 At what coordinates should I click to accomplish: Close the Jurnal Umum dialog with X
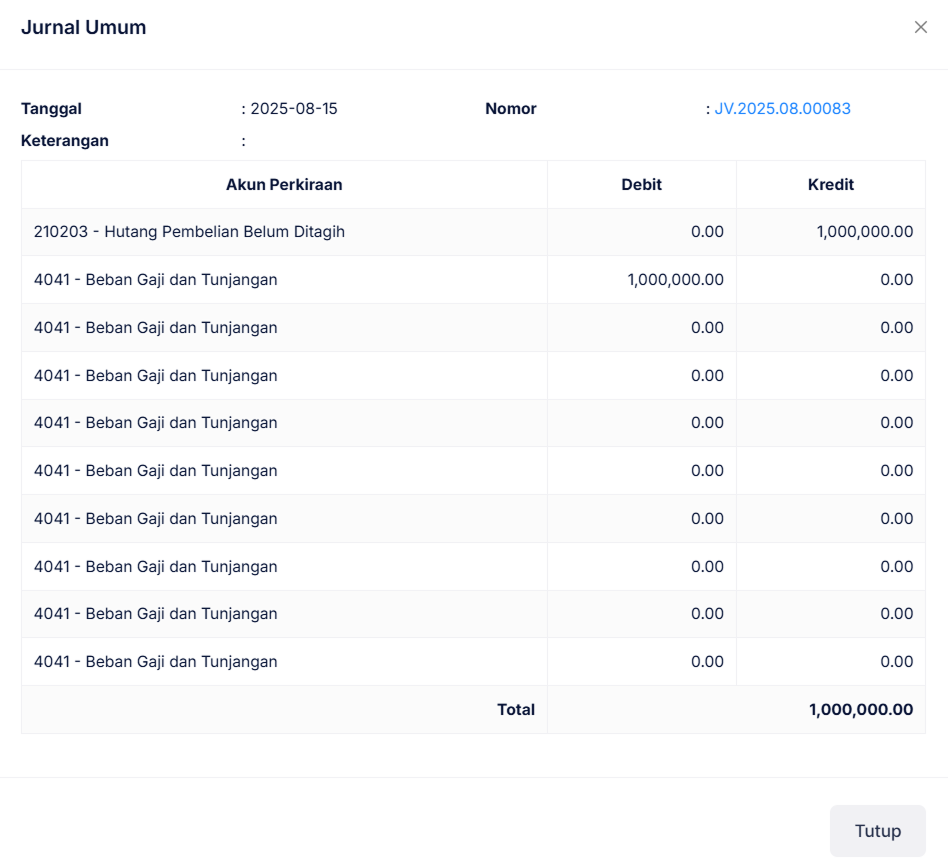point(920,28)
